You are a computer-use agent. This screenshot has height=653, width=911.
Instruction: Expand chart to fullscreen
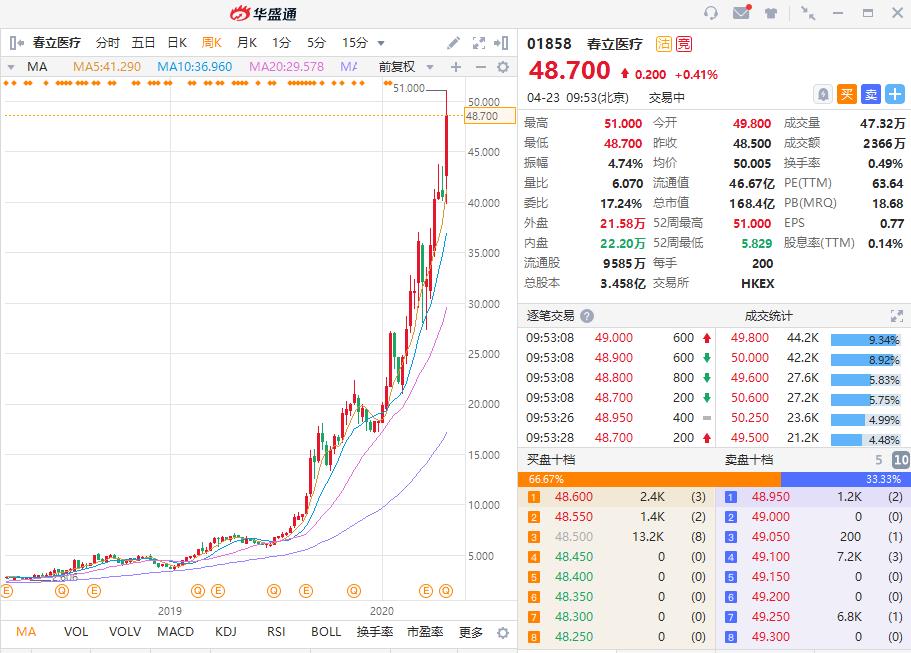[x=479, y=42]
